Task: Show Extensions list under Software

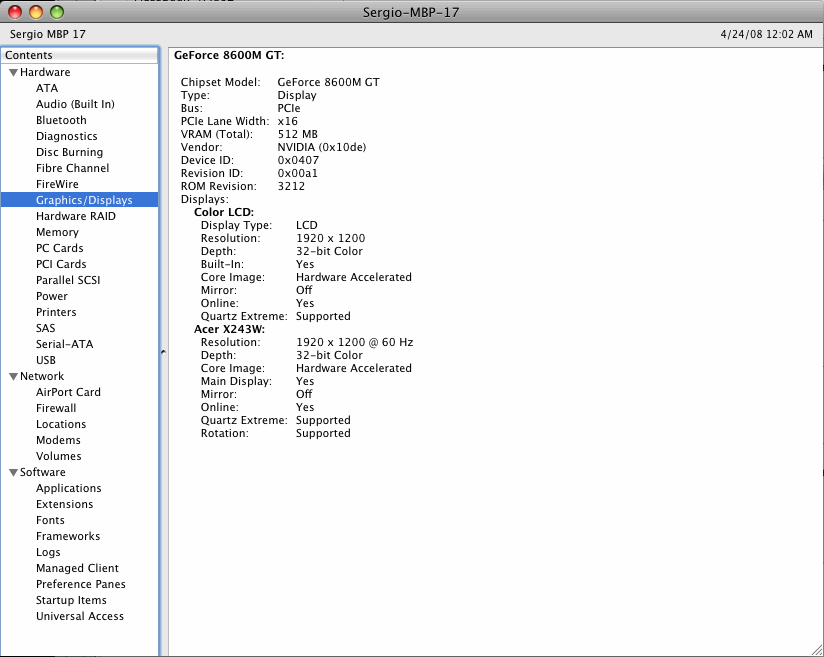Action: 64,504
